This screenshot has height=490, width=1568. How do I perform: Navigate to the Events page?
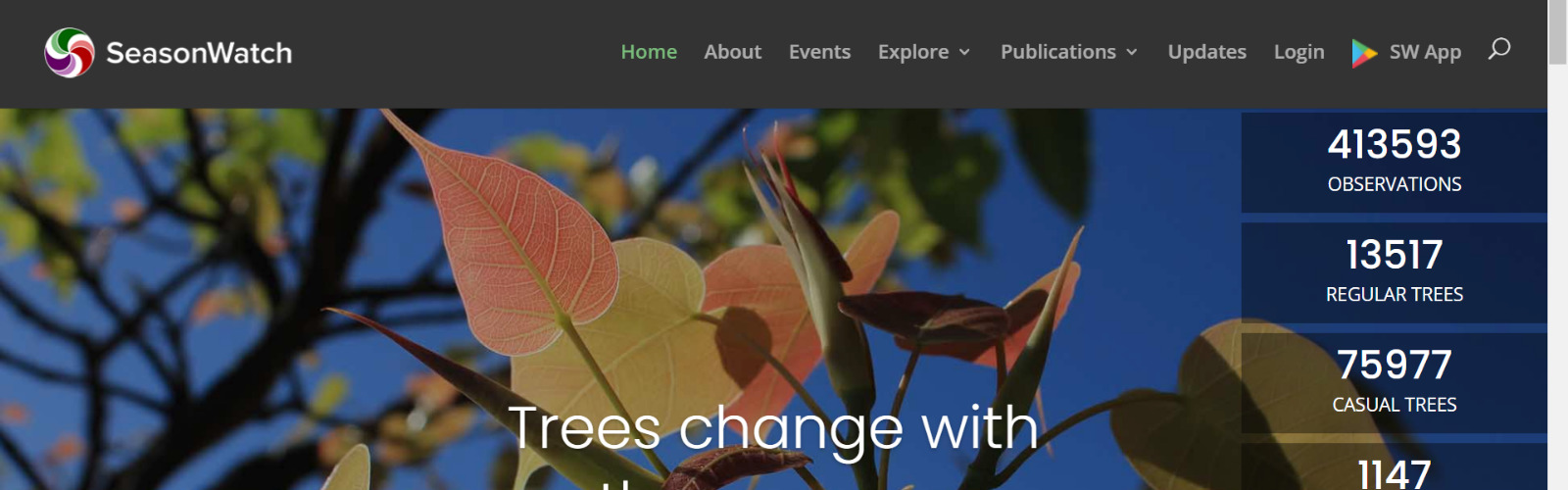819,52
